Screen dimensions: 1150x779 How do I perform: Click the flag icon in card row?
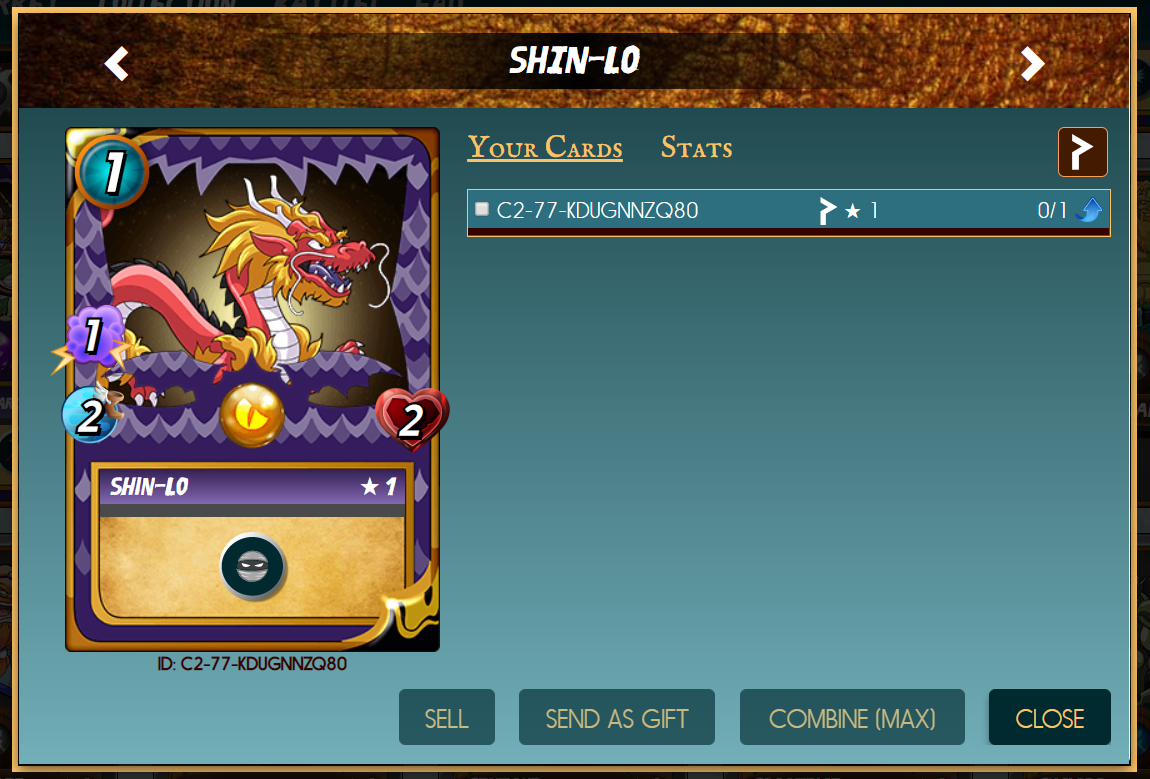point(827,211)
